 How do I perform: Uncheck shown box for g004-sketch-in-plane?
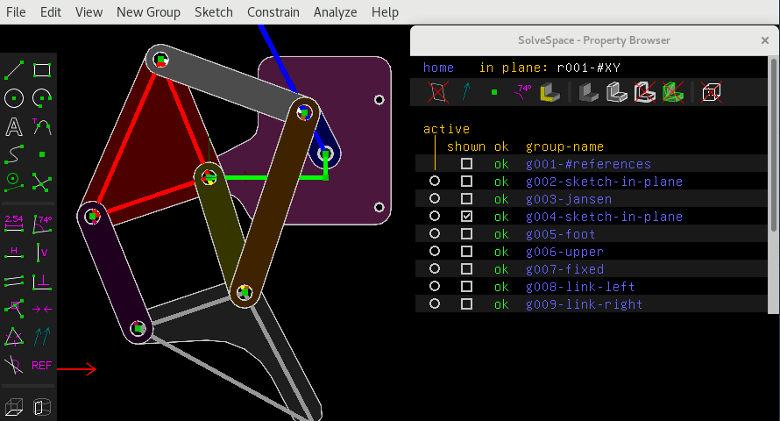(466, 217)
